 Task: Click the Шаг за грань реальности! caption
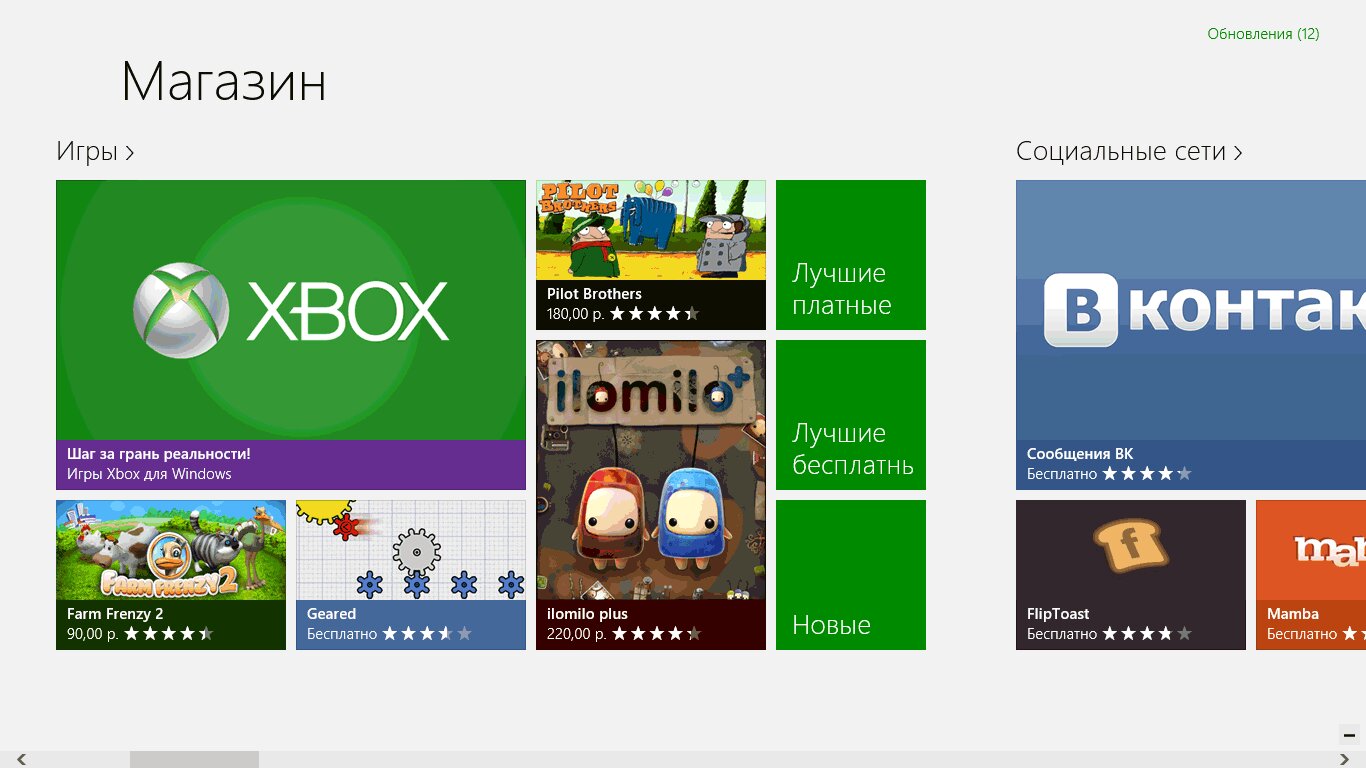[x=159, y=454]
